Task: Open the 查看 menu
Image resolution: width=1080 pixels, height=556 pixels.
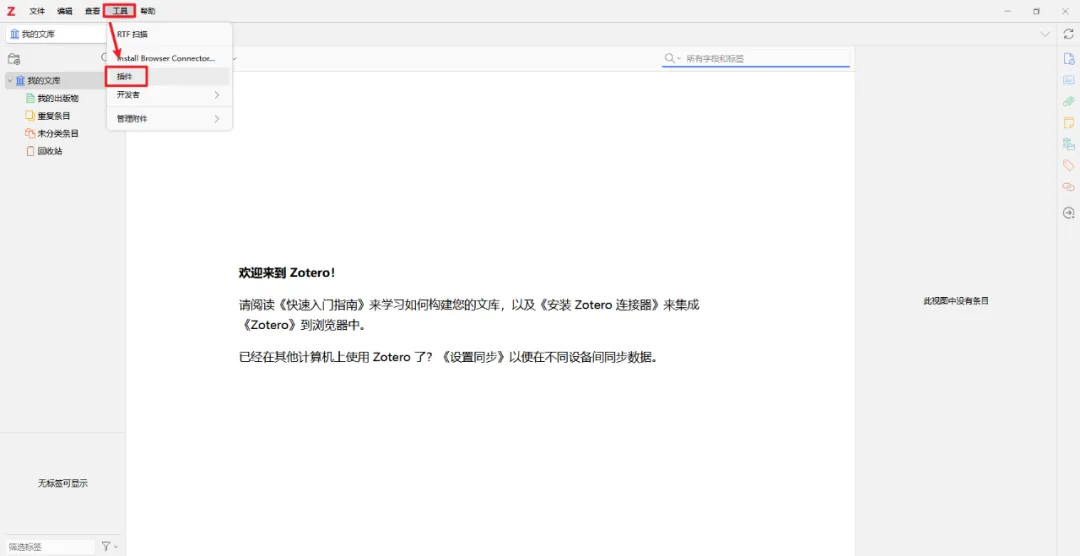Action: tap(92, 11)
